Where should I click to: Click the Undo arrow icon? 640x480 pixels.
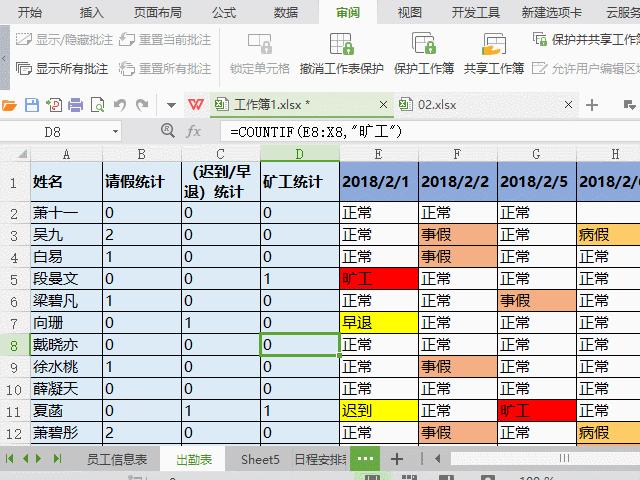click(x=120, y=105)
